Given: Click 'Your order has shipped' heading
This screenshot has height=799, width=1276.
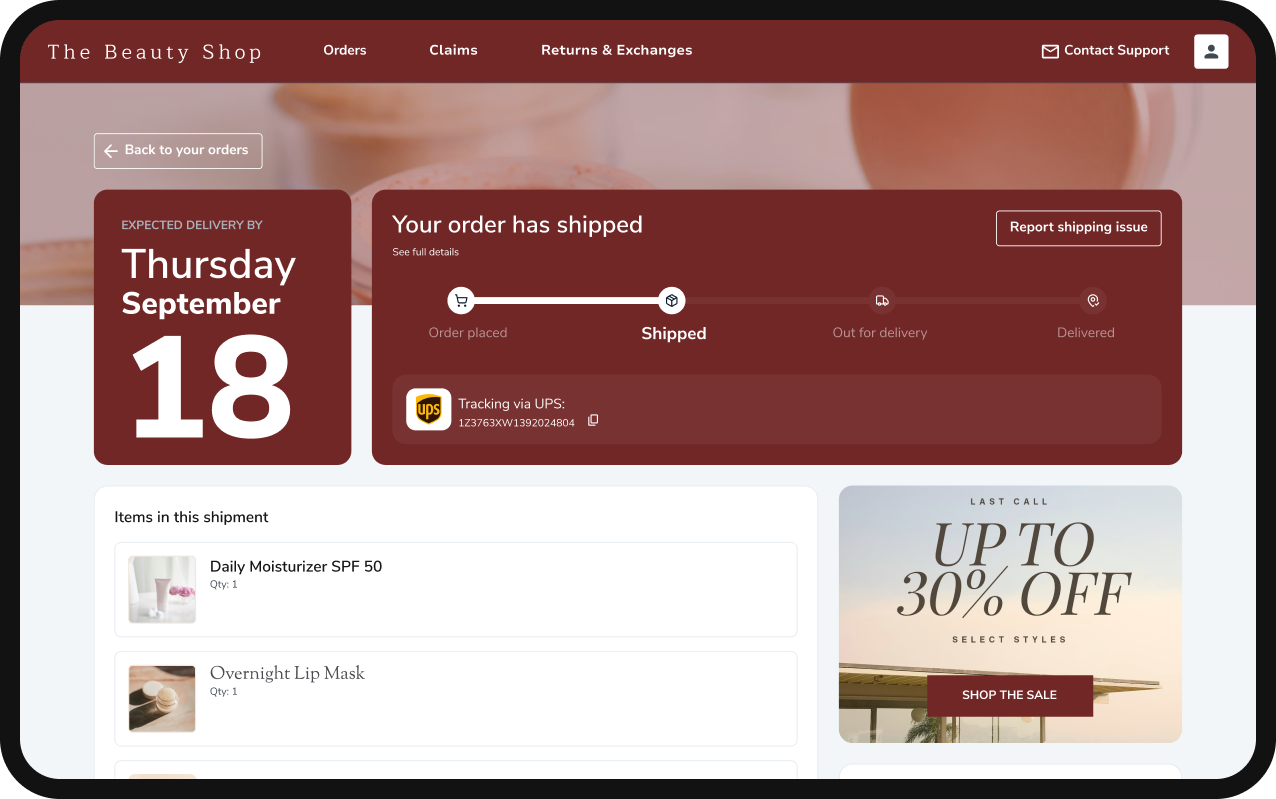Looking at the screenshot, I should (517, 225).
